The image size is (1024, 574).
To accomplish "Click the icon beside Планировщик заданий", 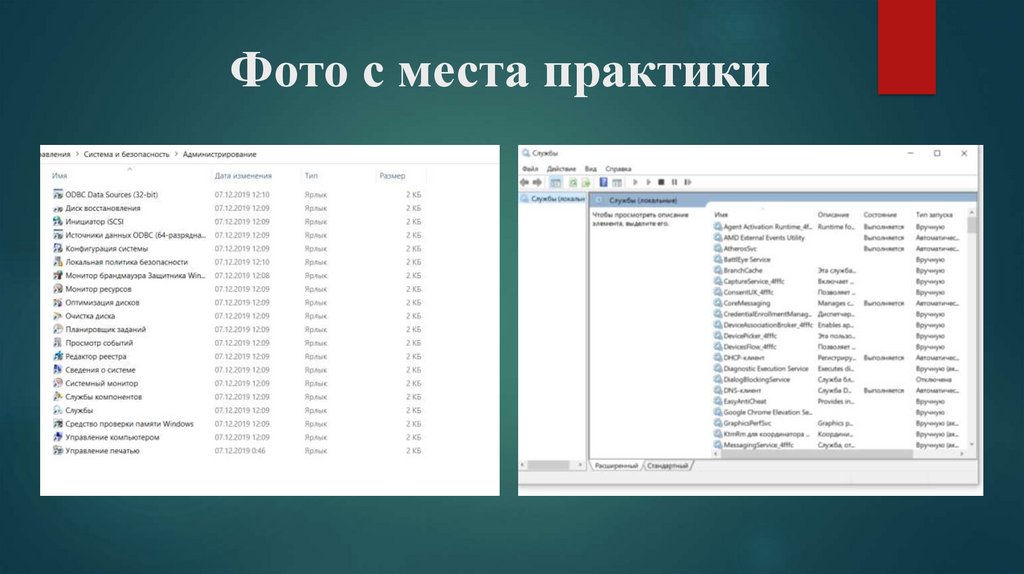I will pyautogui.click(x=58, y=329).
